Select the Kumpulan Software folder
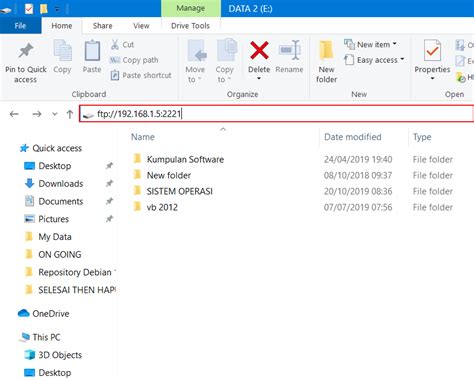This screenshot has height=380, width=474. [x=185, y=159]
